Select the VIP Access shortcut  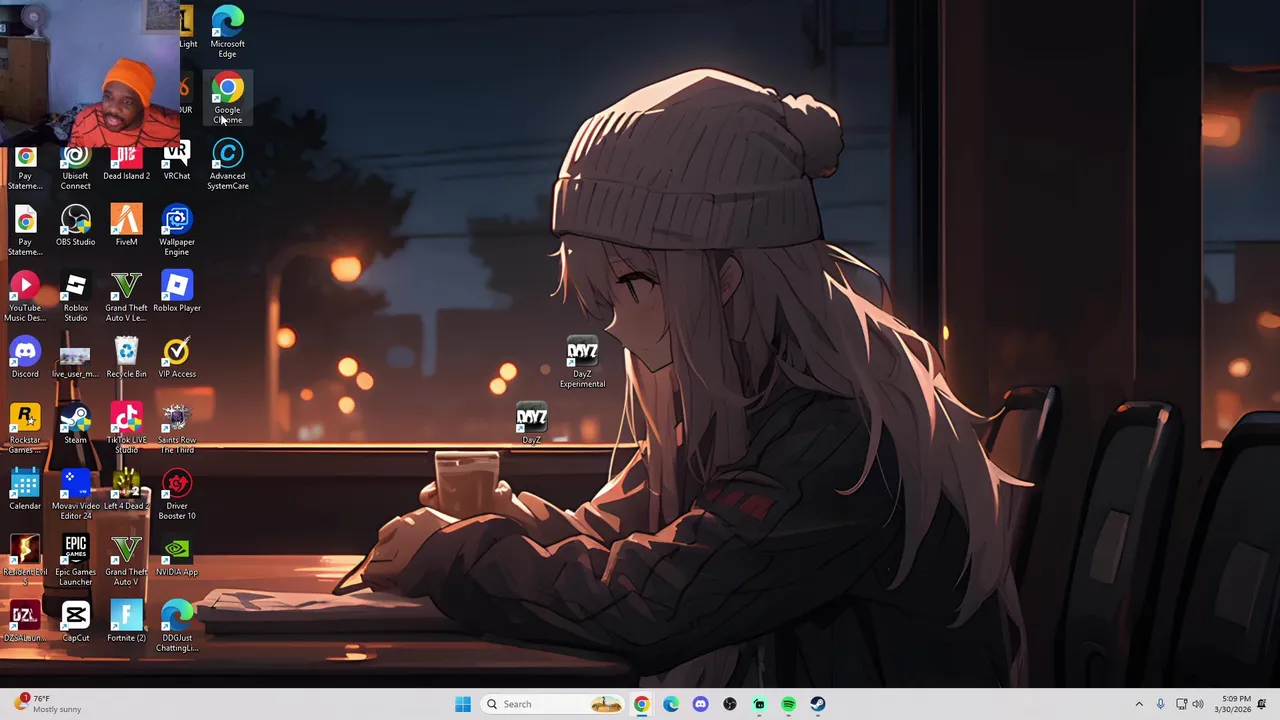coord(177,358)
